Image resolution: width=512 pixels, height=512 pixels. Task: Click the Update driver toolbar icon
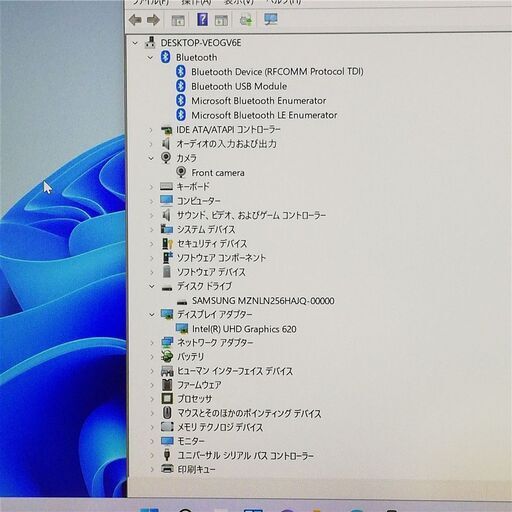point(246,21)
